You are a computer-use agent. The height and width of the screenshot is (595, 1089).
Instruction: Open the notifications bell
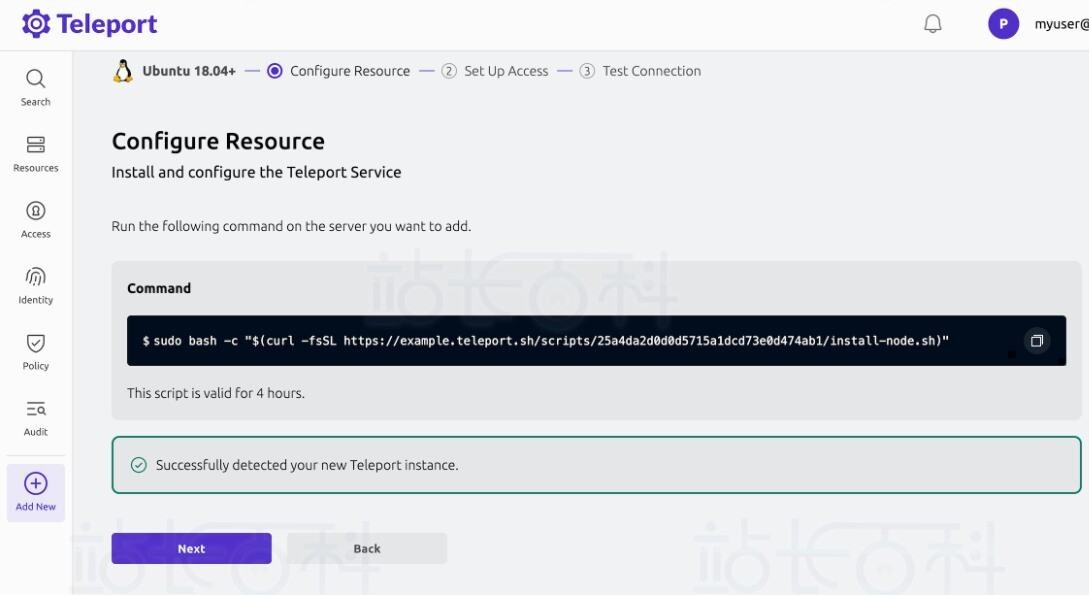point(932,24)
